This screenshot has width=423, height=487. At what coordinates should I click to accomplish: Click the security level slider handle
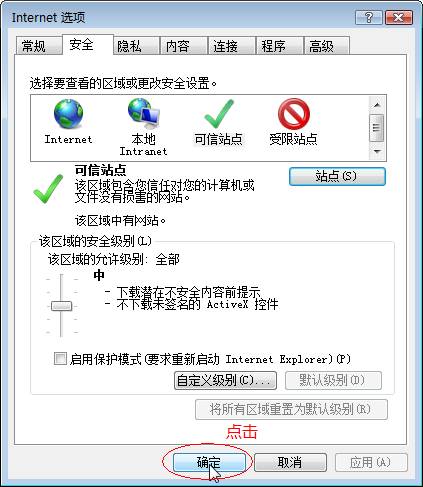coord(61,306)
